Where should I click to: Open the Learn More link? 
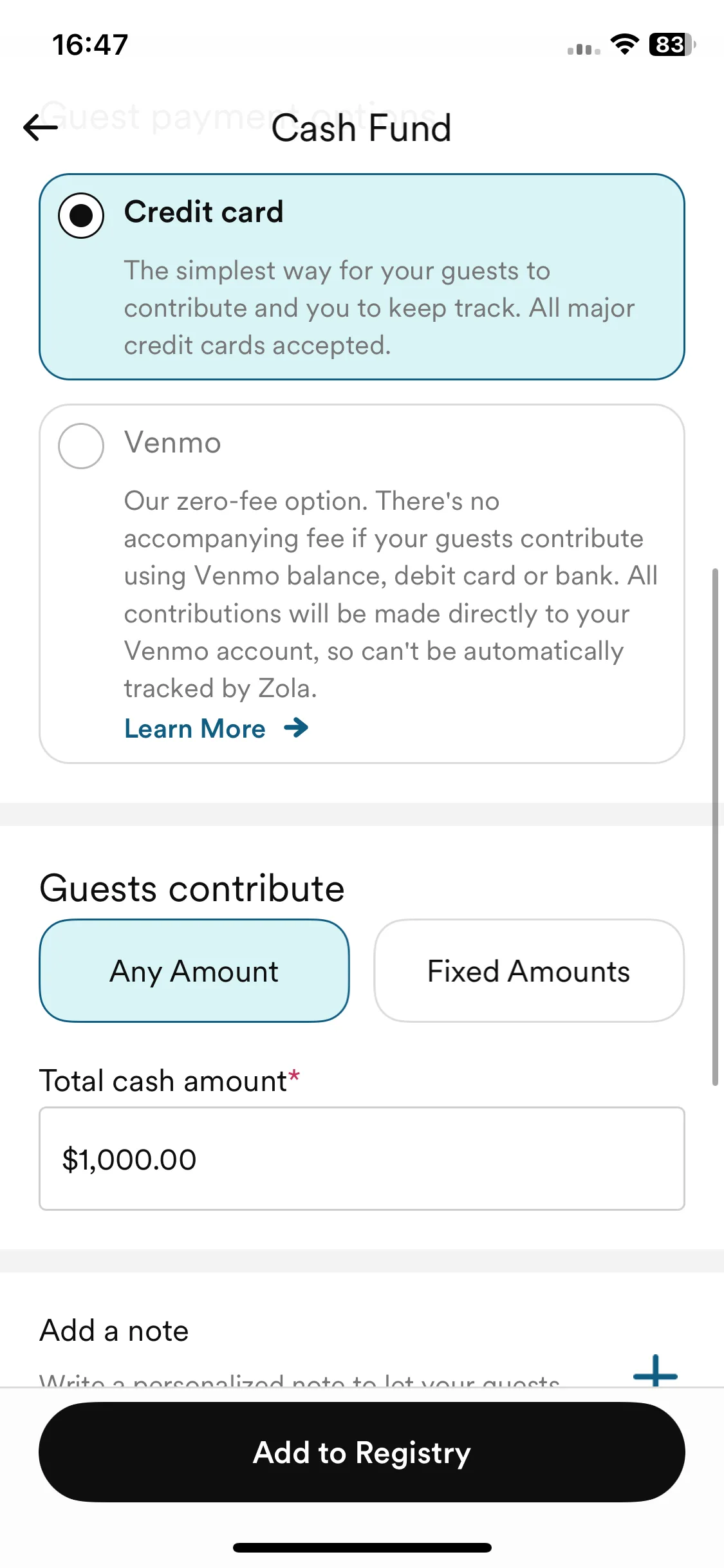point(195,729)
